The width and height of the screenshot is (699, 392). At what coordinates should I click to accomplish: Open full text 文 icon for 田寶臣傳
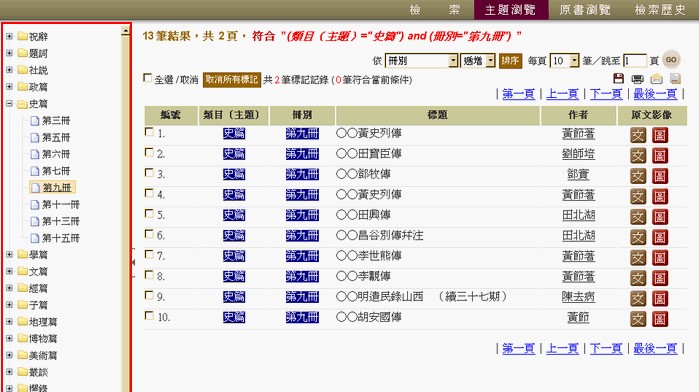point(638,156)
